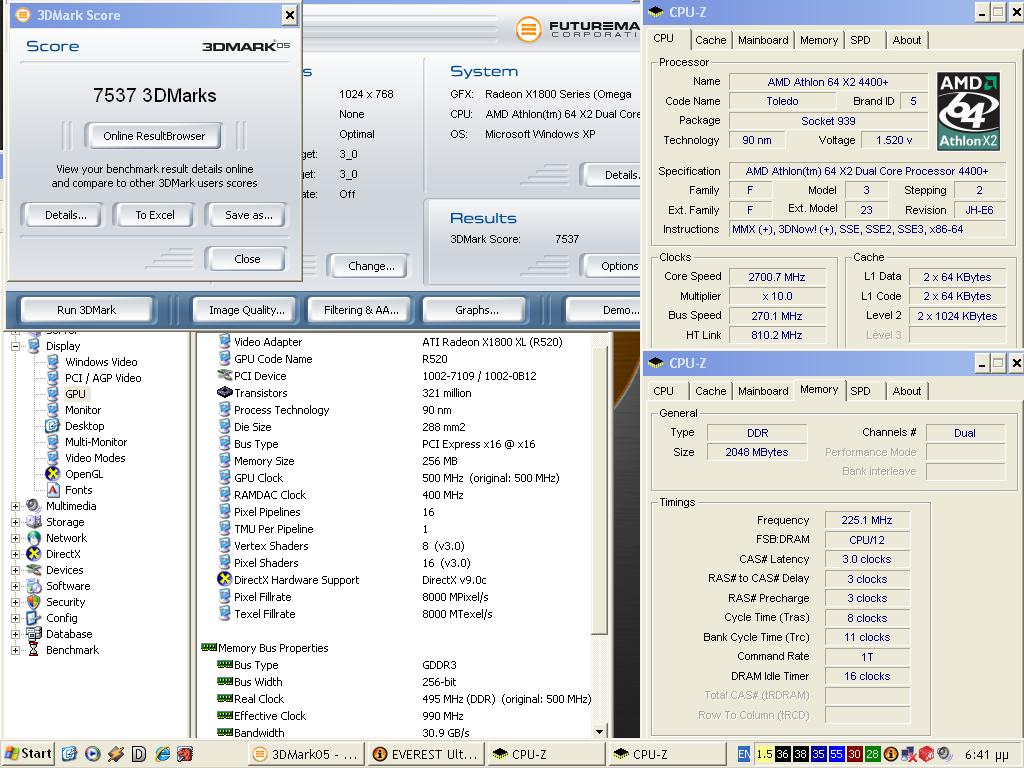Open Filtering & AA... settings

click(361, 310)
